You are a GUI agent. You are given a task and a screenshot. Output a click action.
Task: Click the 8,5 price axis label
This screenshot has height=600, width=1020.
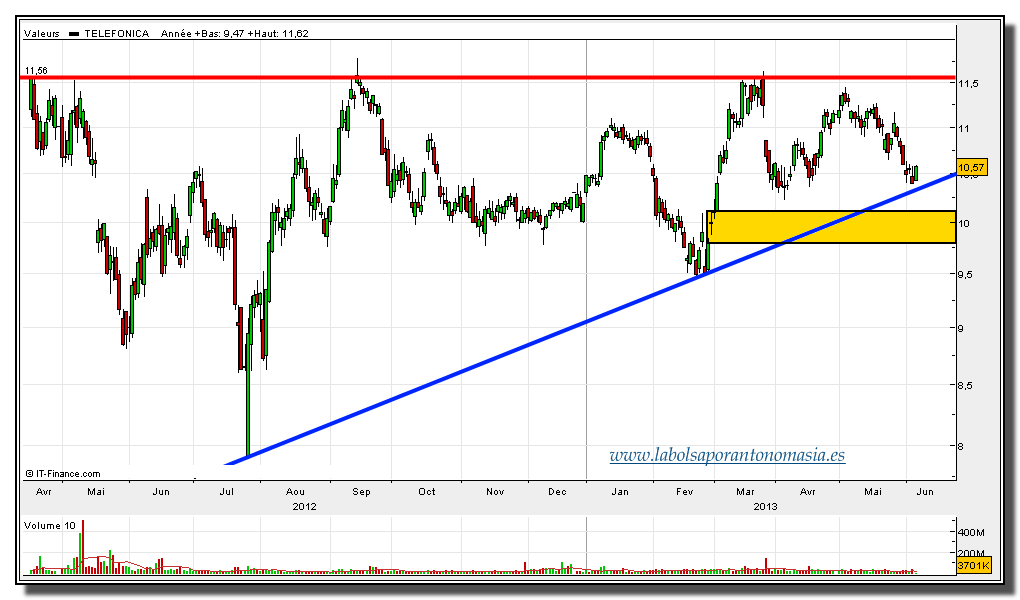(966, 385)
